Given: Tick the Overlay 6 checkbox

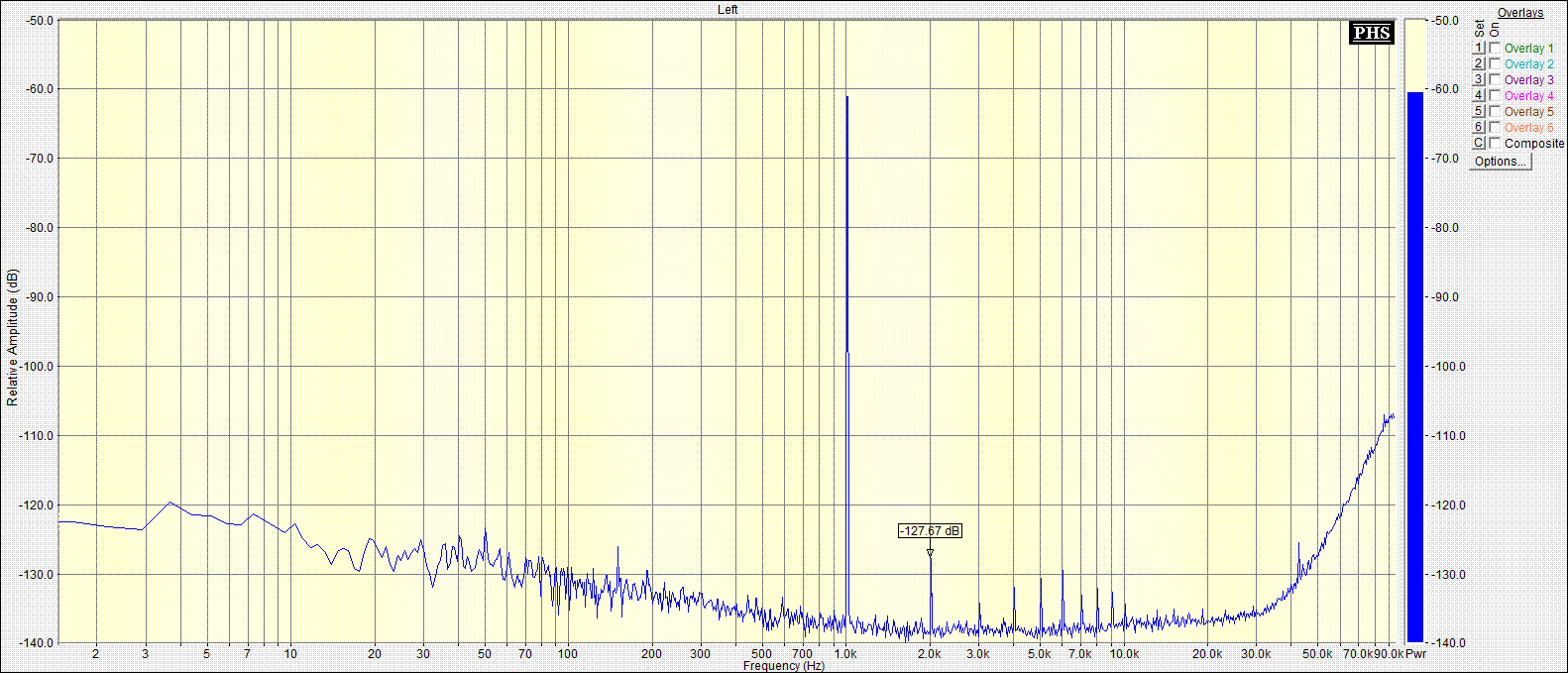Looking at the screenshot, I should pyautogui.click(x=1495, y=127).
